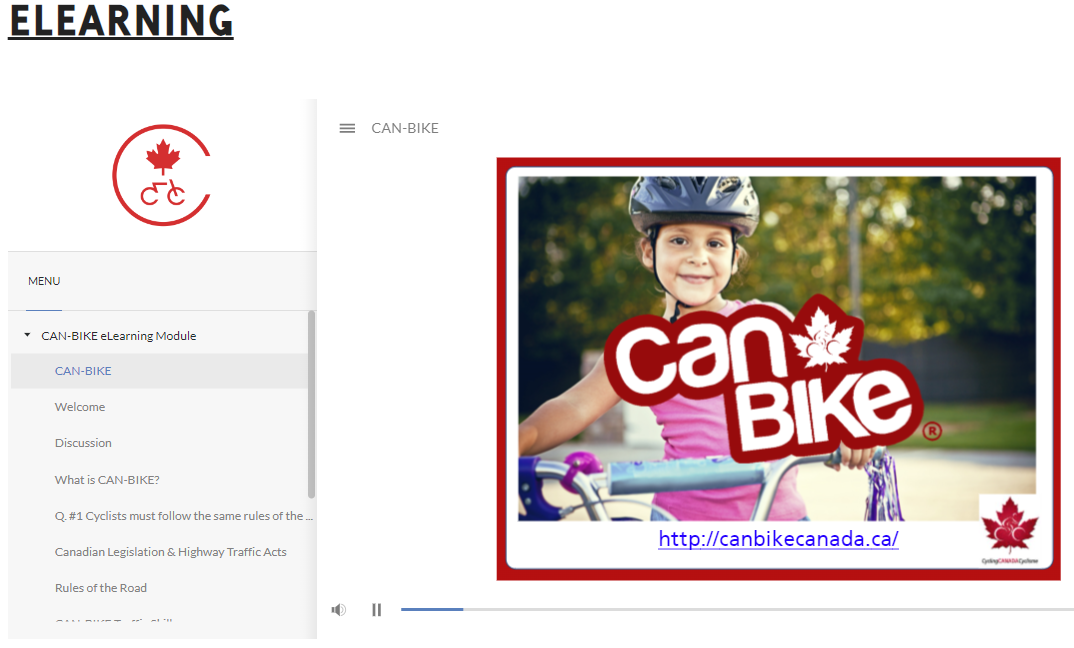The height and width of the screenshot is (648, 1074).
Task: Click the CAN-BIKE slide title text
Action: coord(405,128)
